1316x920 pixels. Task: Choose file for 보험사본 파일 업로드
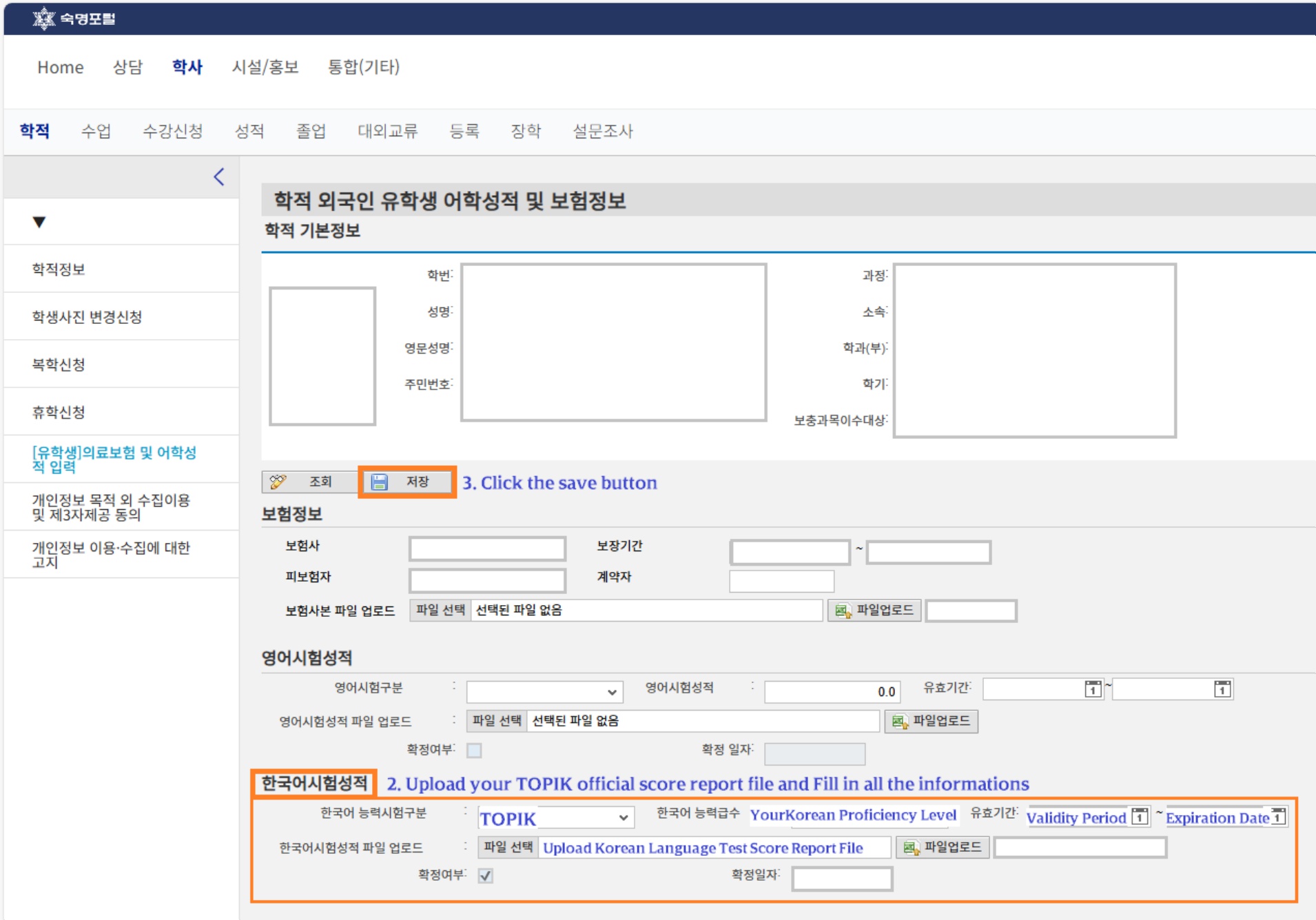[440, 610]
